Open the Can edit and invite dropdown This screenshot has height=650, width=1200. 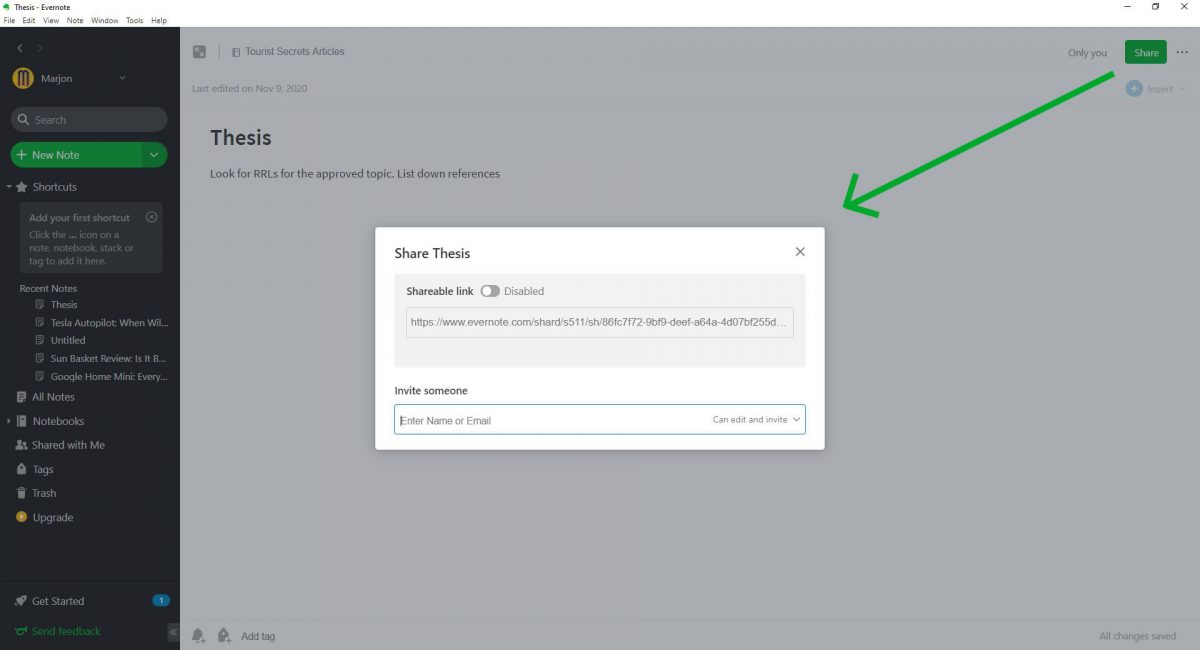[x=757, y=420]
